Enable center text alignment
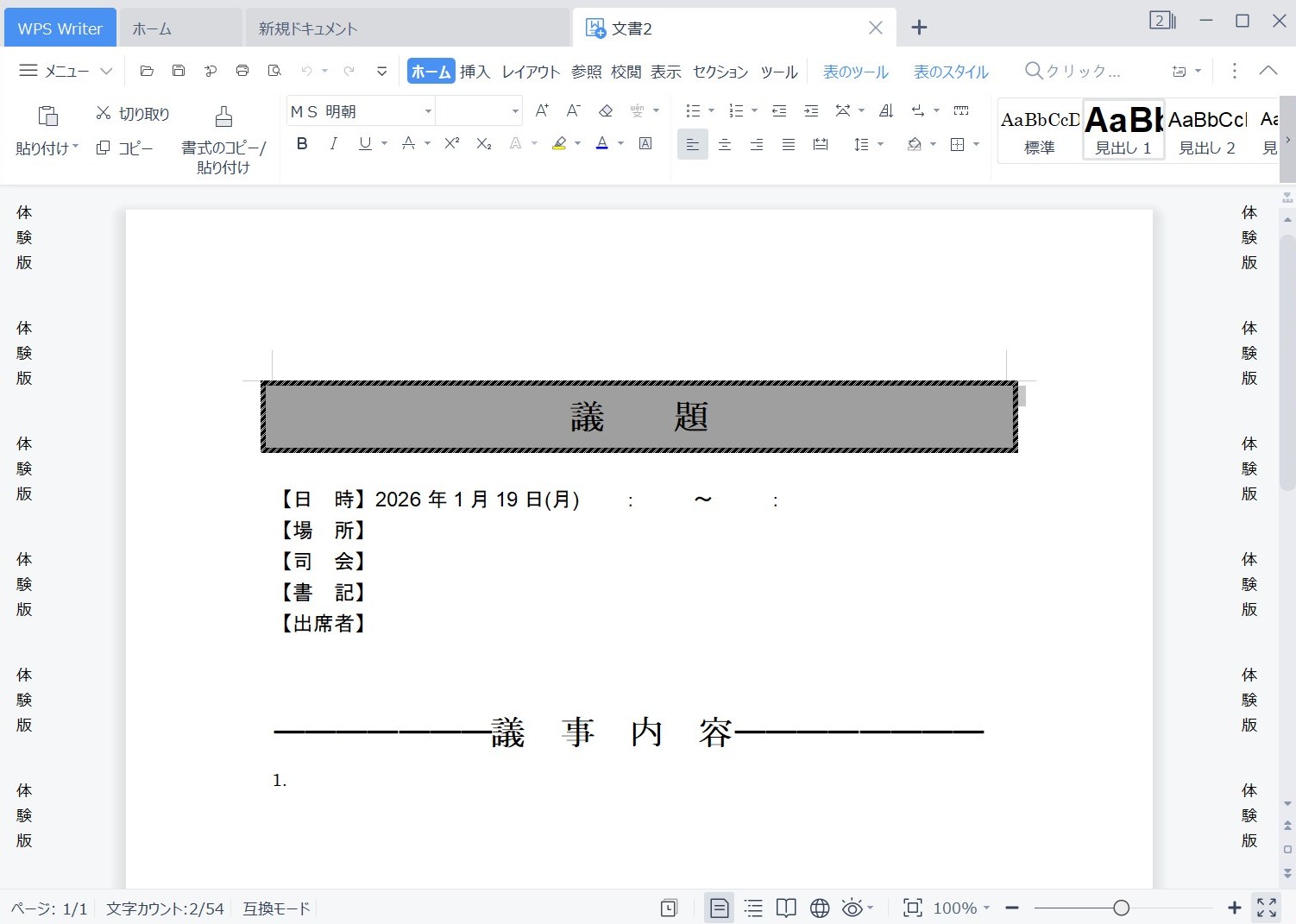The height and width of the screenshot is (924, 1296). pyautogui.click(x=725, y=145)
